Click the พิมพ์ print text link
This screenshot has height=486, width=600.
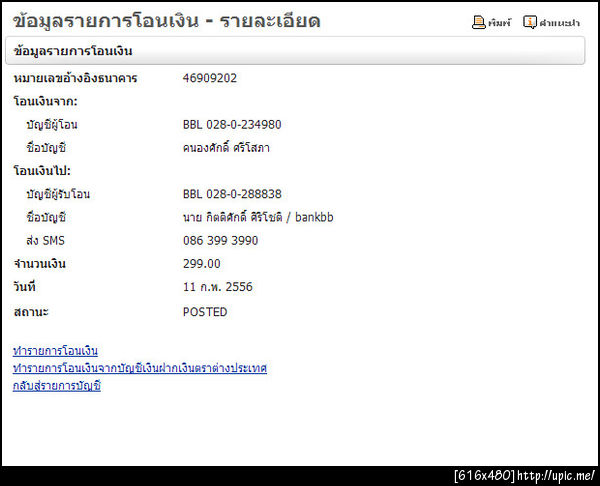click(499, 23)
